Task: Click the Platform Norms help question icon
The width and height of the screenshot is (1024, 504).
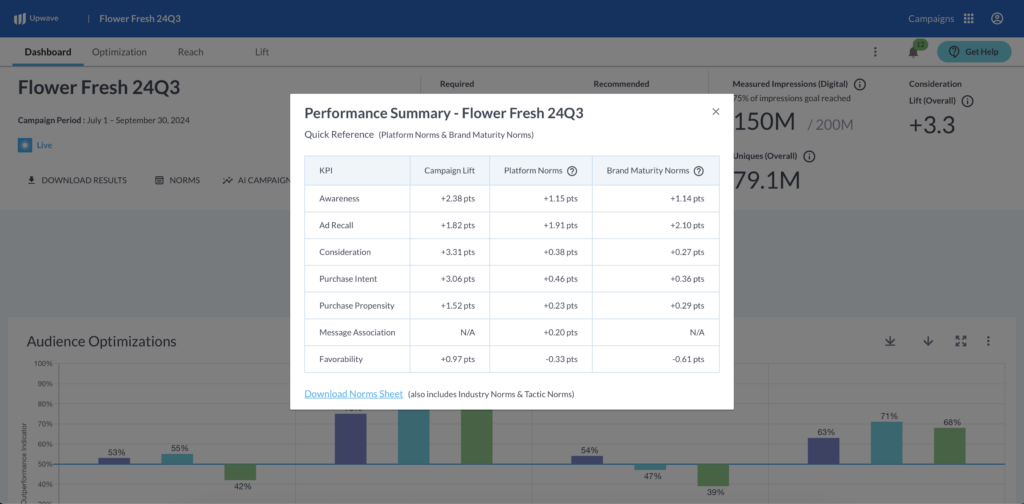Action: coord(572,170)
